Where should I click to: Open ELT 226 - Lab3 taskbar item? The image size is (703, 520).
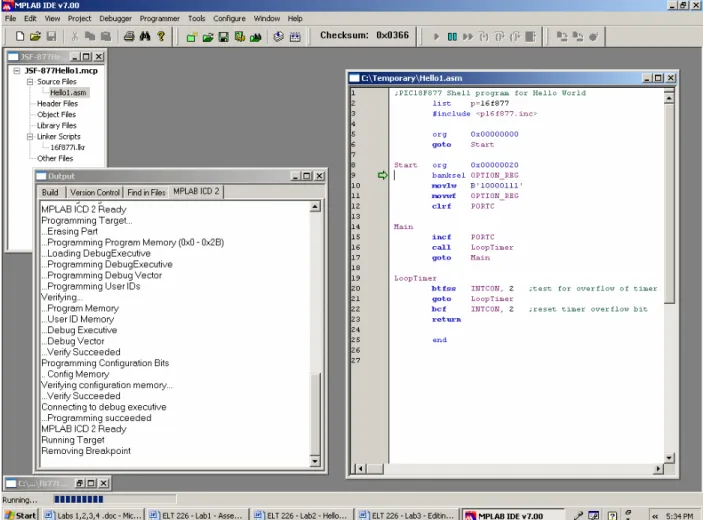tap(408, 516)
